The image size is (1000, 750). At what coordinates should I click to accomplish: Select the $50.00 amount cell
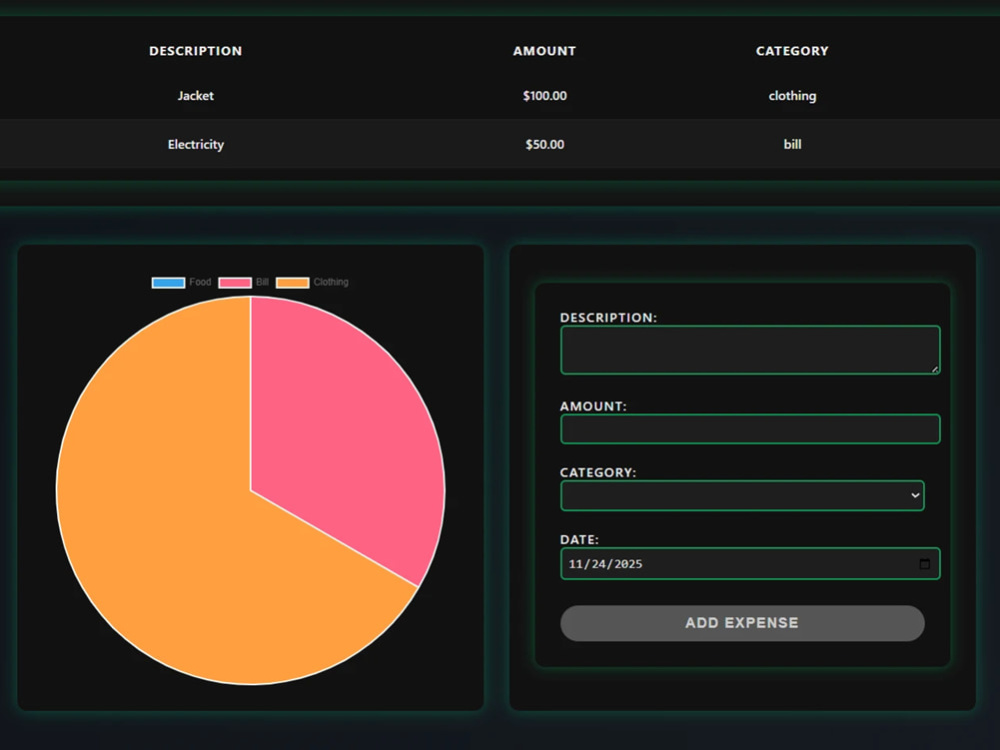pos(545,144)
